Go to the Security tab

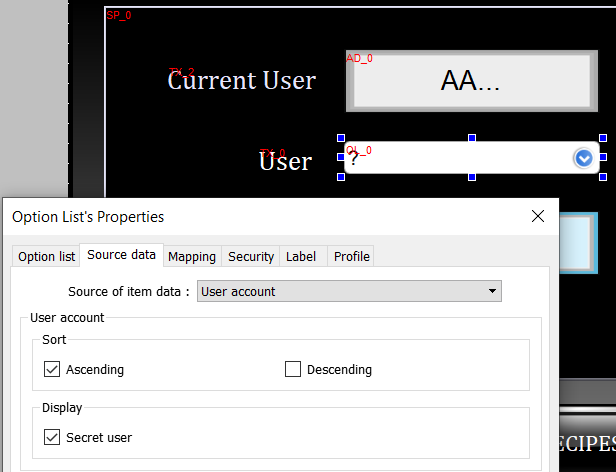click(250, 256)
